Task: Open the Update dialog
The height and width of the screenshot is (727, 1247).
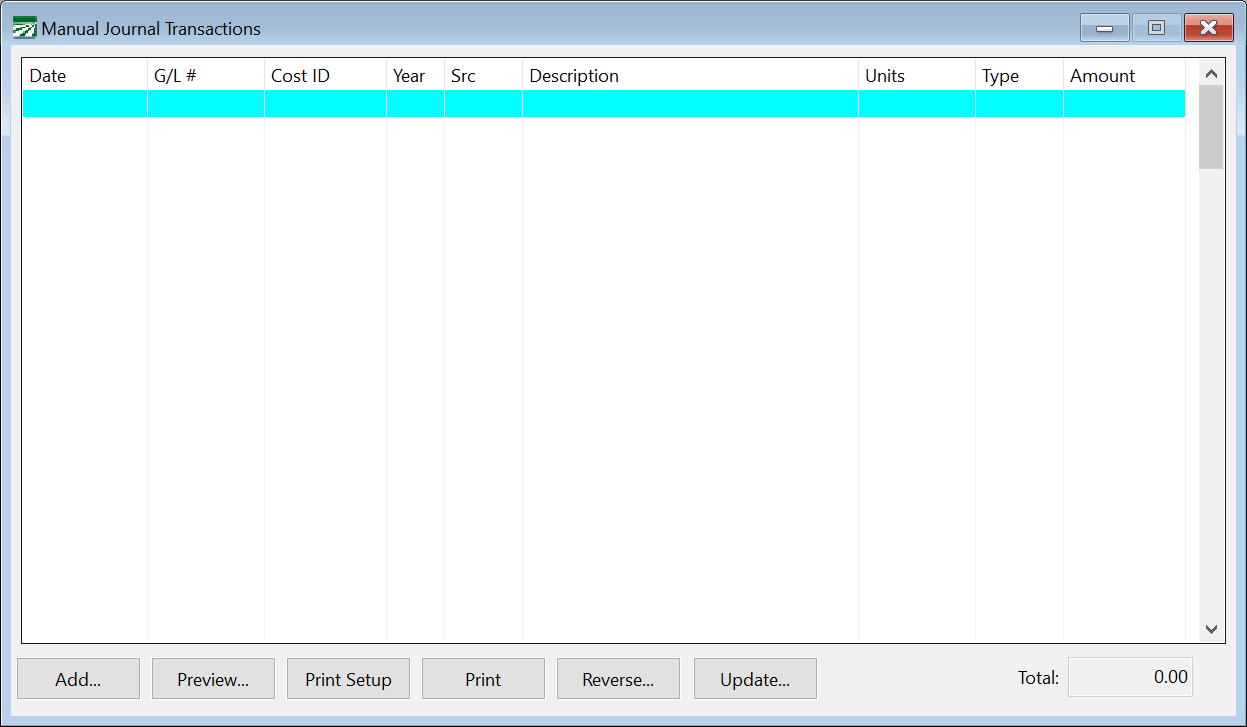Action: click(x=755, y=678)
